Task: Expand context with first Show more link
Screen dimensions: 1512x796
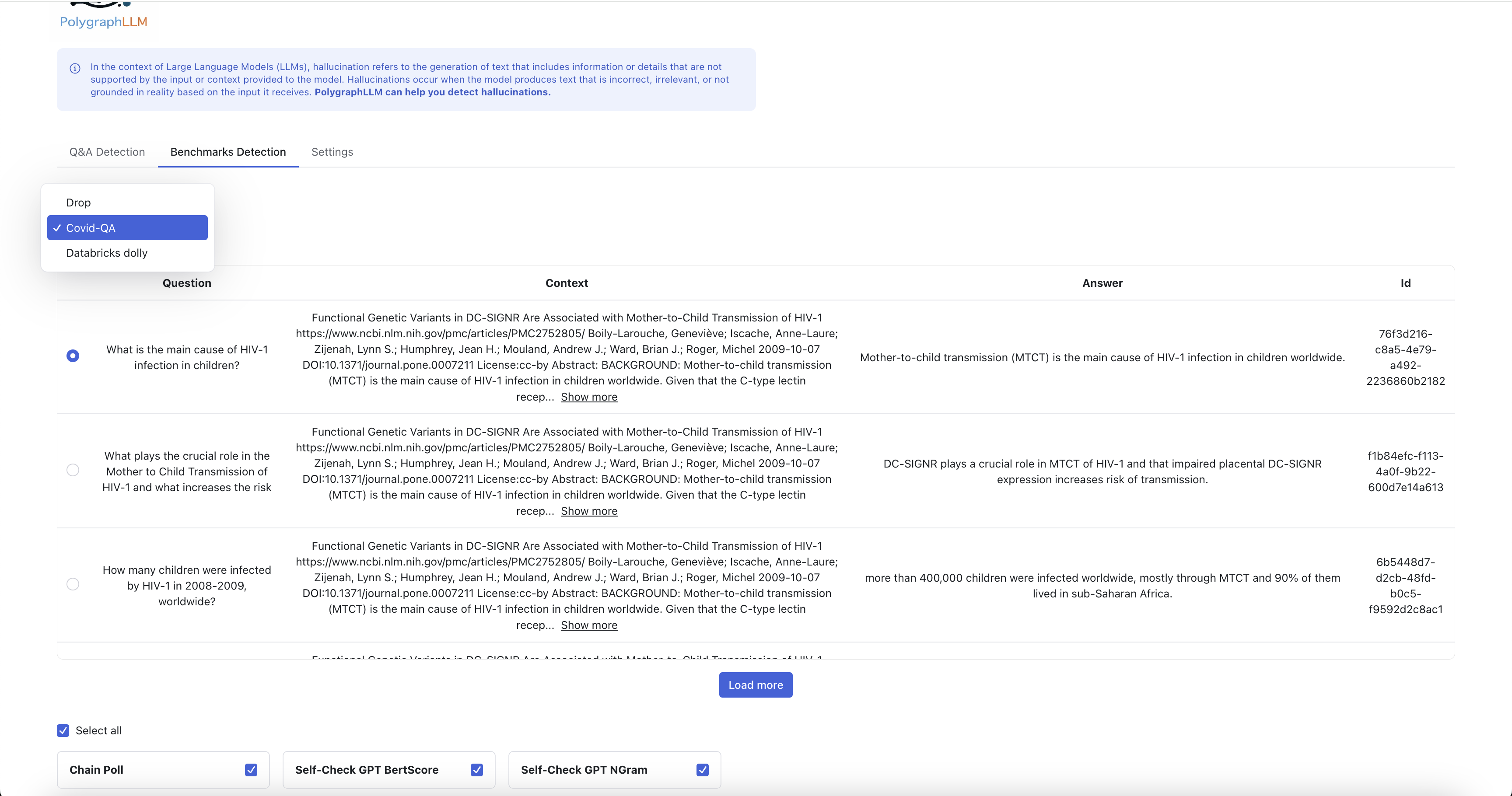Action: 589,397
